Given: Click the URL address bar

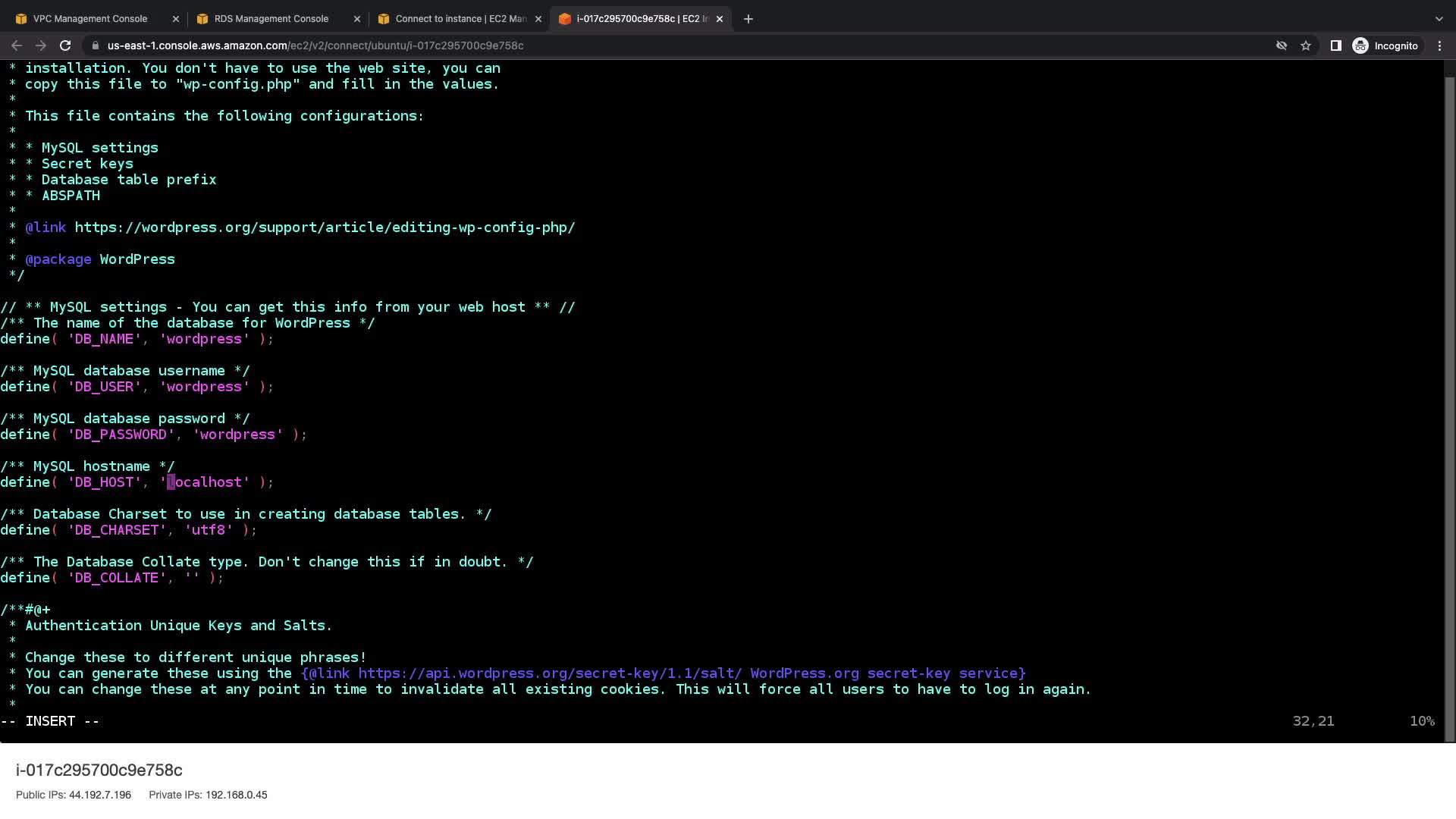Looking at the screenshot, I should tap(607, 45).
